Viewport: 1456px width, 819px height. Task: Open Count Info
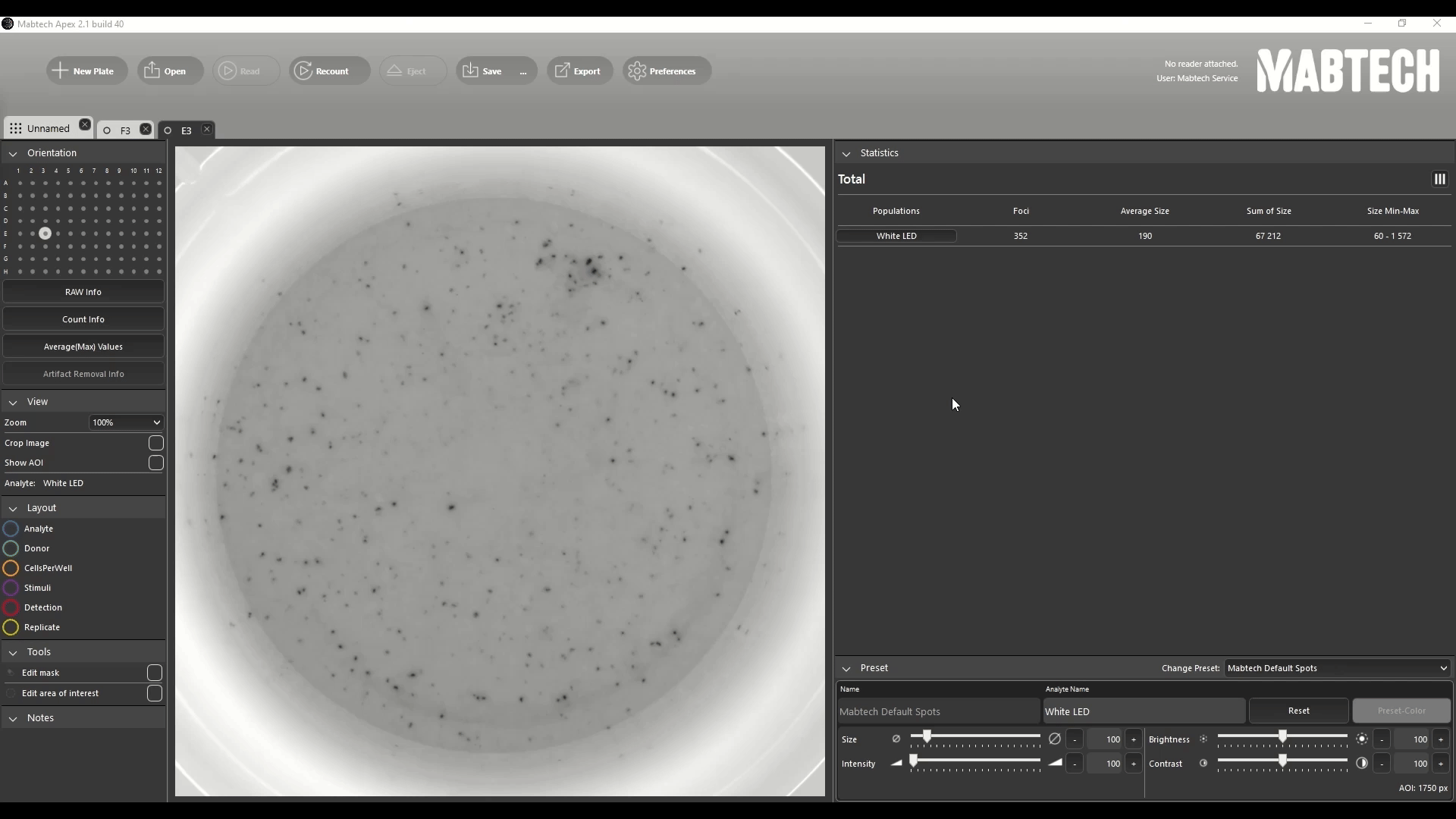83,318
